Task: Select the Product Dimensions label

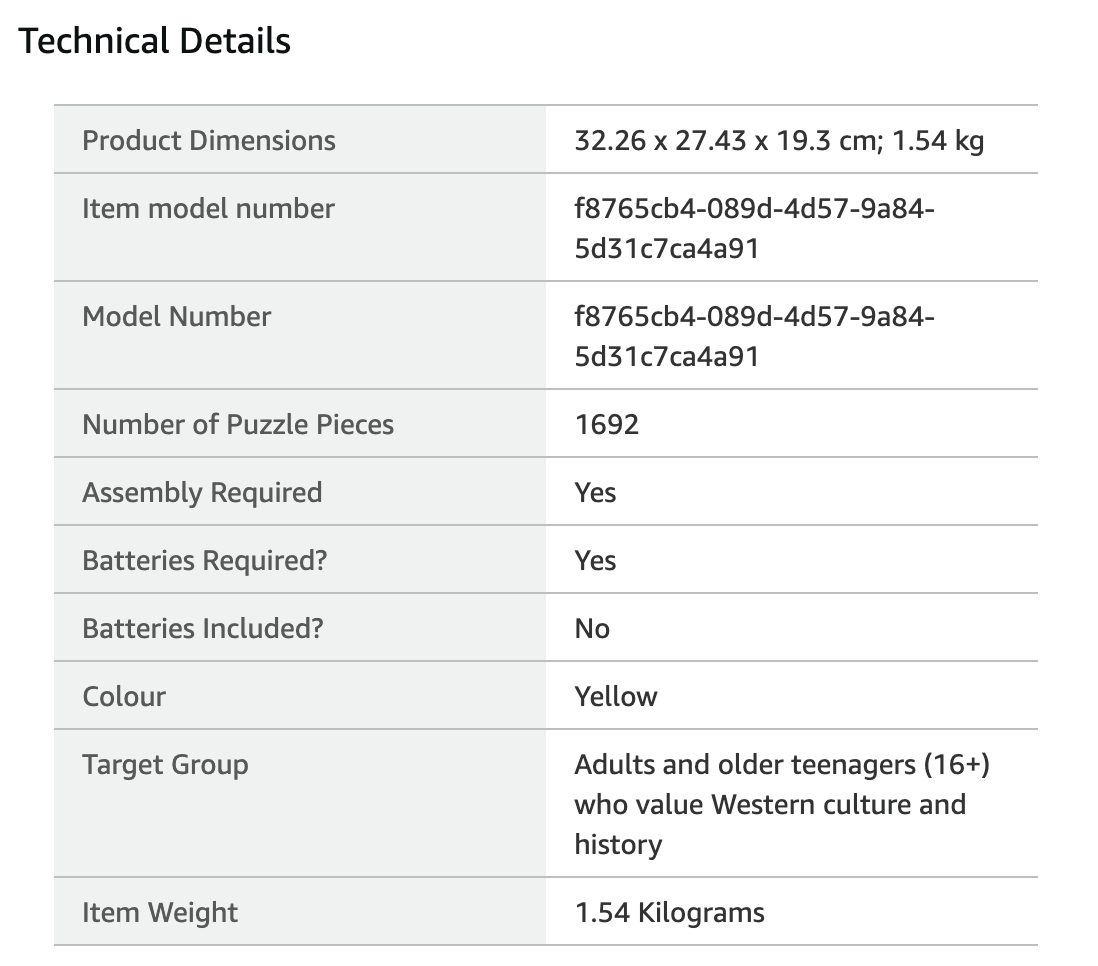Action: pyautogui.click(x=209, y=141)
